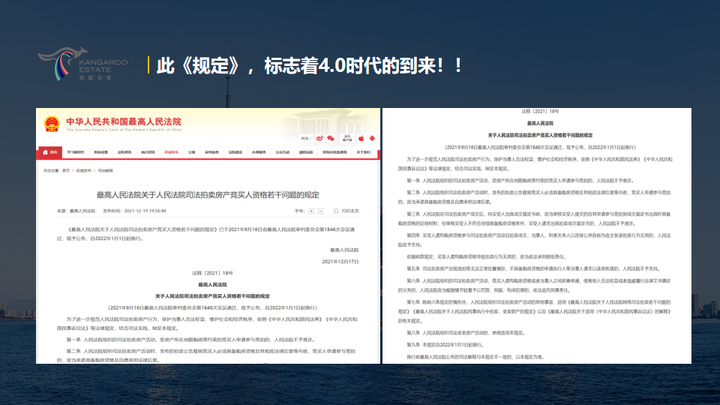Open the 公众互动 nav item

pyautogui.click(x=282, y=152)
